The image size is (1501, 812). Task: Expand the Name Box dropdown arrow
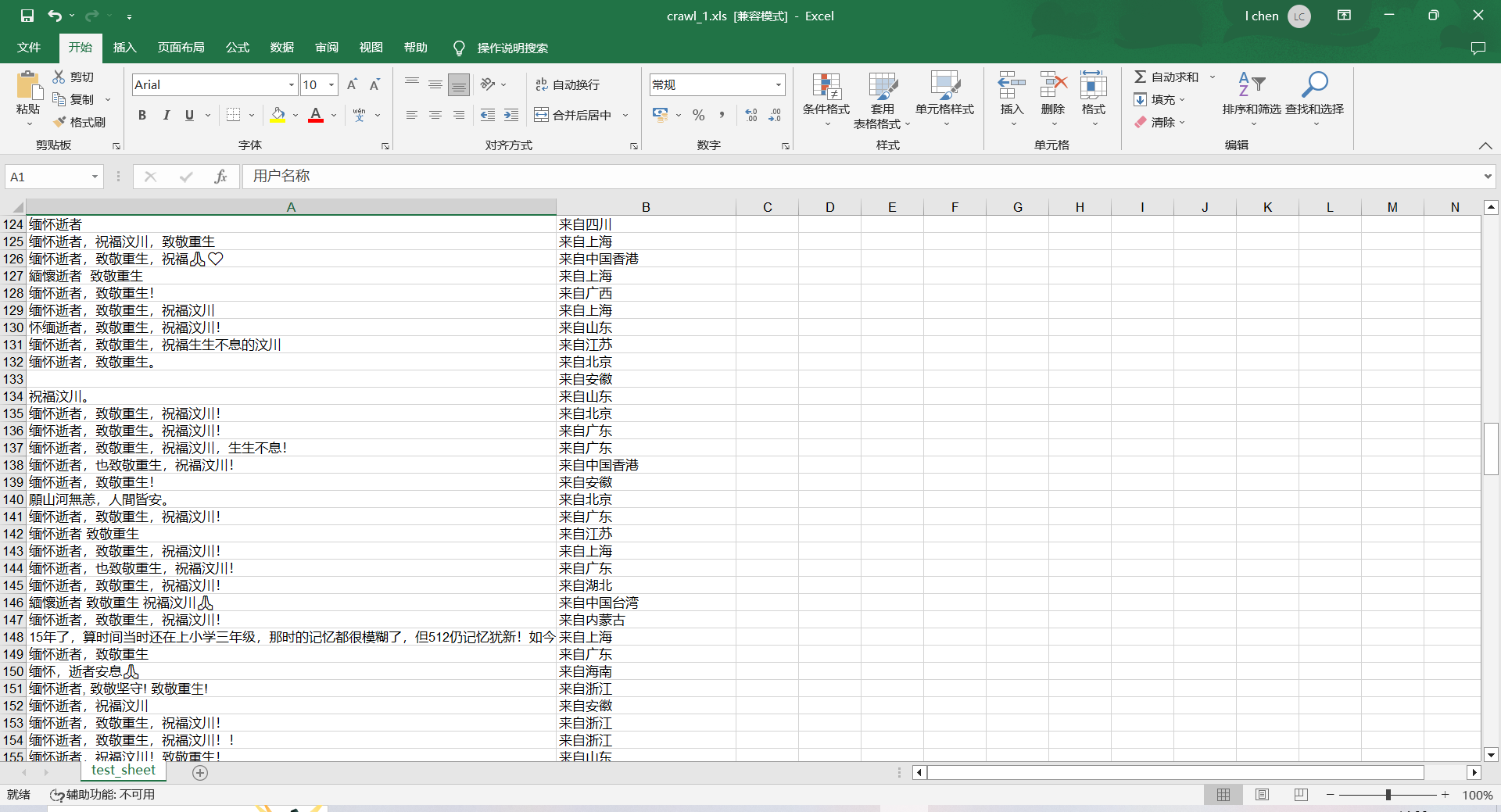click(x=95, y=177)
